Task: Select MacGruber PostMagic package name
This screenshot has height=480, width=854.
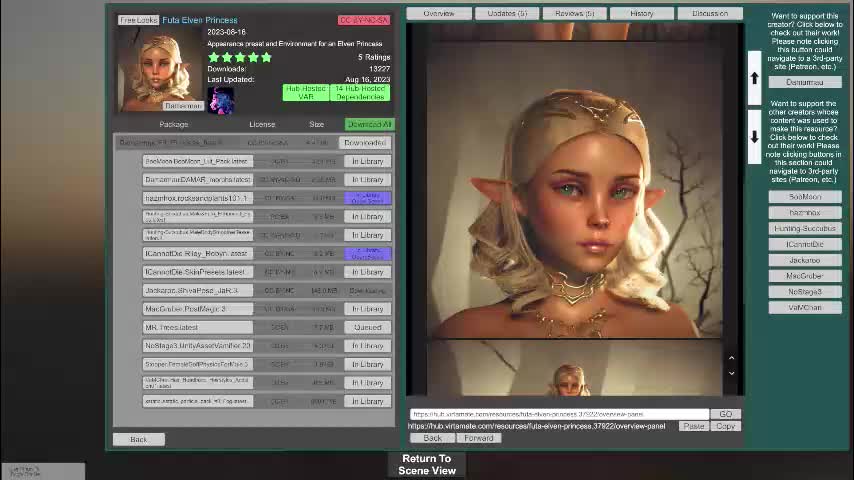Action: point(198,309)
